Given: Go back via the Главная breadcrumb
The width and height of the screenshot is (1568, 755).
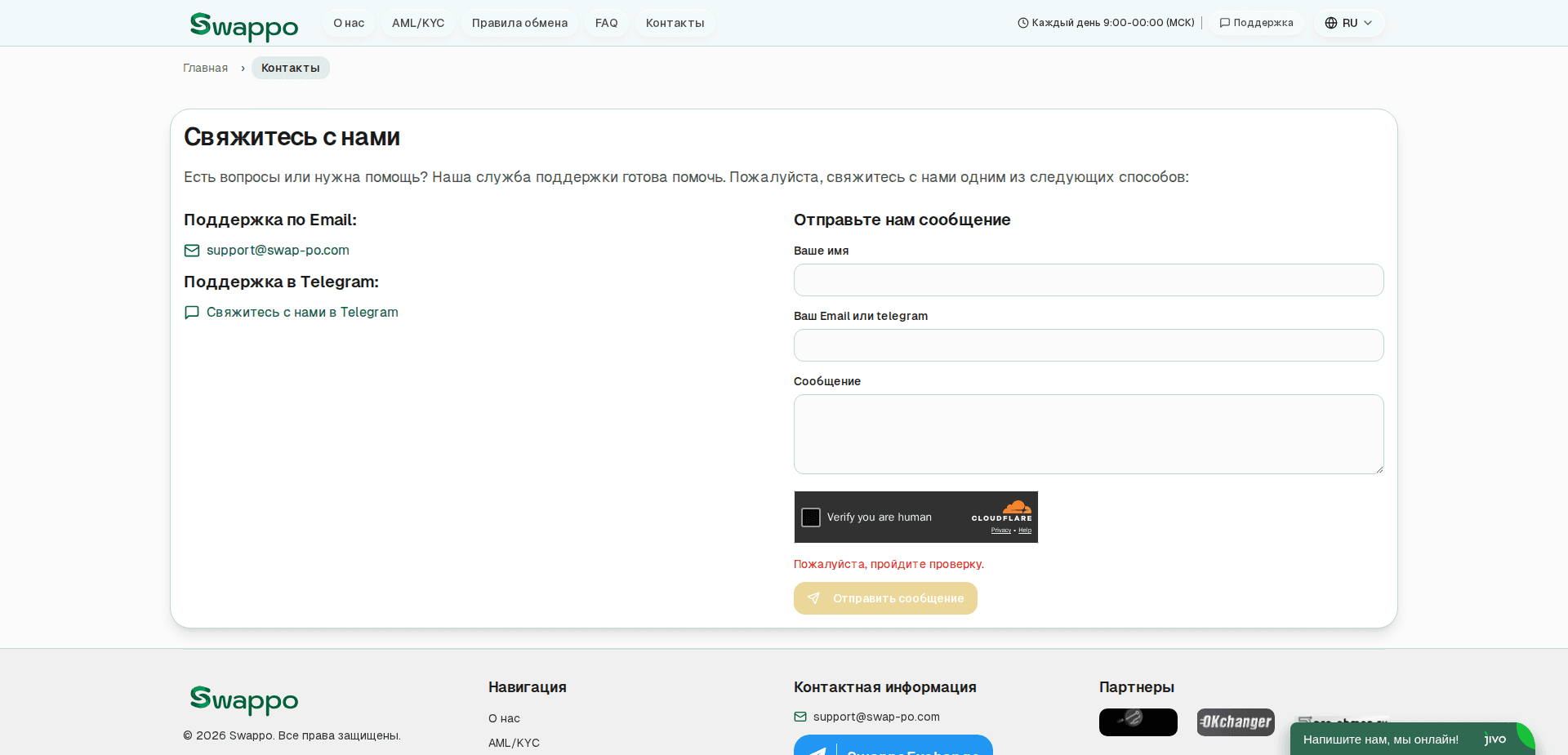Looking at the screenshot, I should point(205,68).
